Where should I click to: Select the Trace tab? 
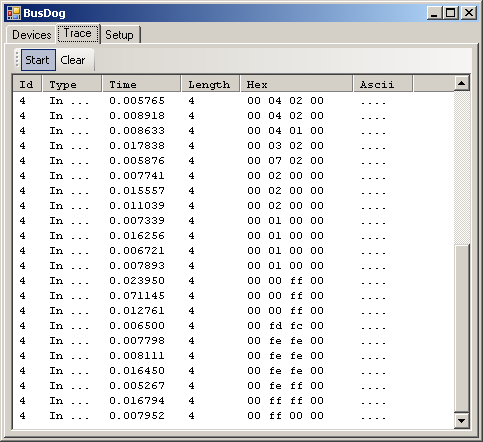[78, 33]
